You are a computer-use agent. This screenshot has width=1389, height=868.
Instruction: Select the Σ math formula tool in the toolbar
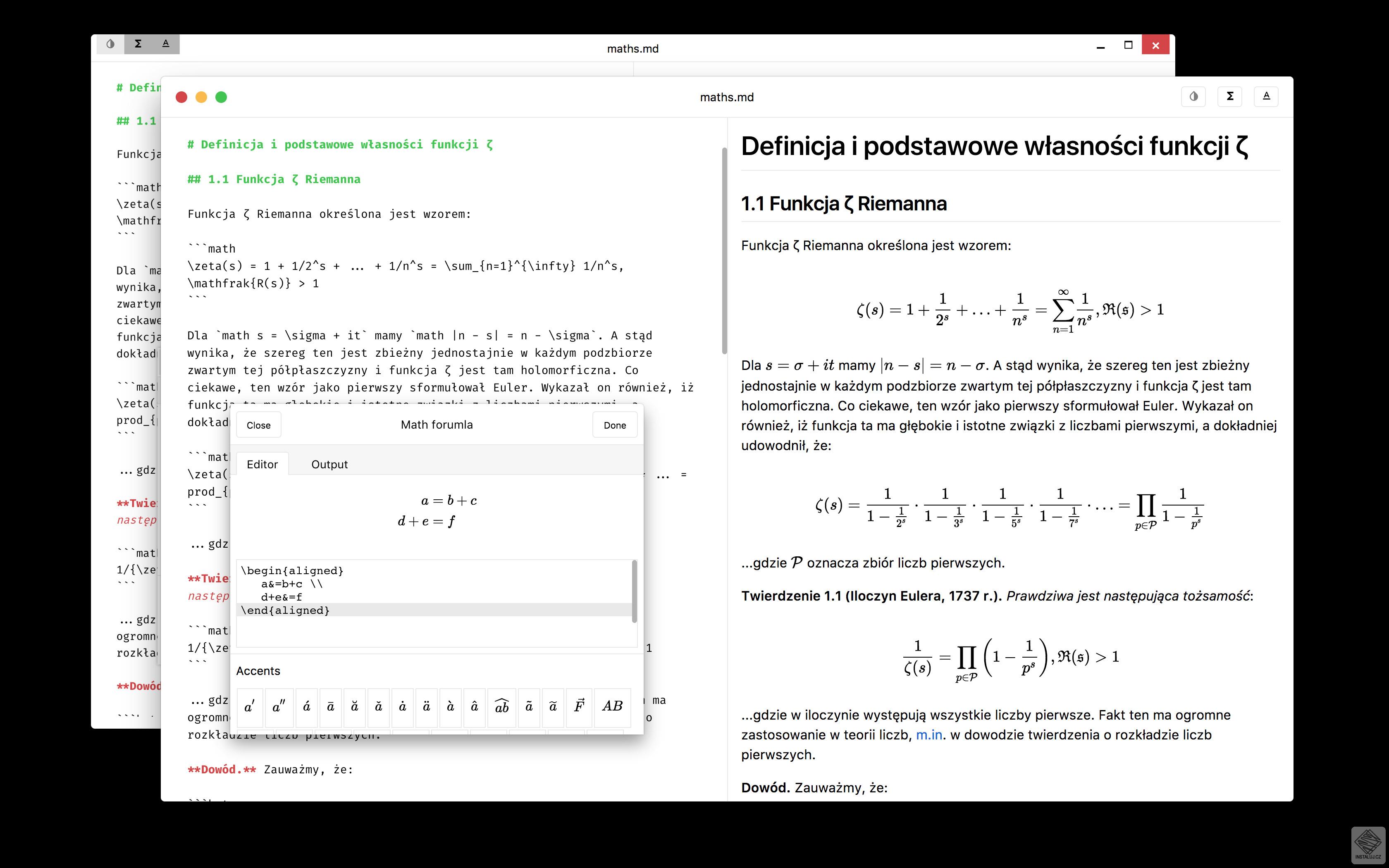[1230, 96]
